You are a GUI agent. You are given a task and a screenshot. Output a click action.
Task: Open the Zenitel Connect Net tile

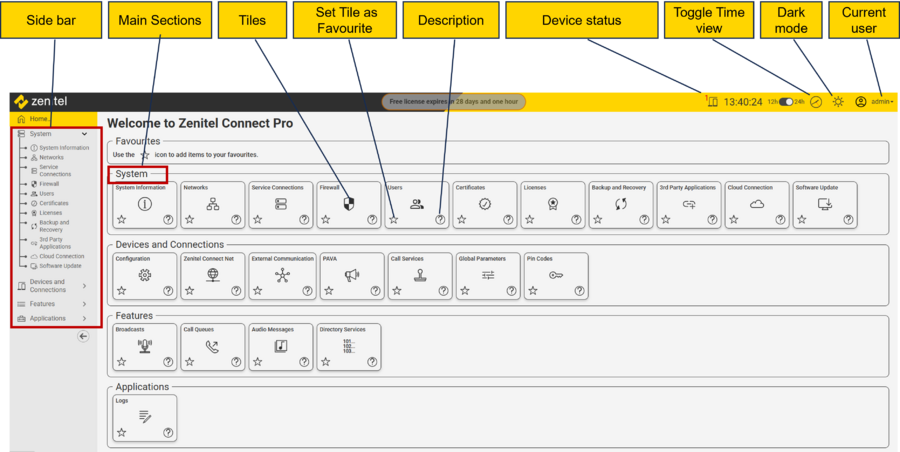pos(213,276)
